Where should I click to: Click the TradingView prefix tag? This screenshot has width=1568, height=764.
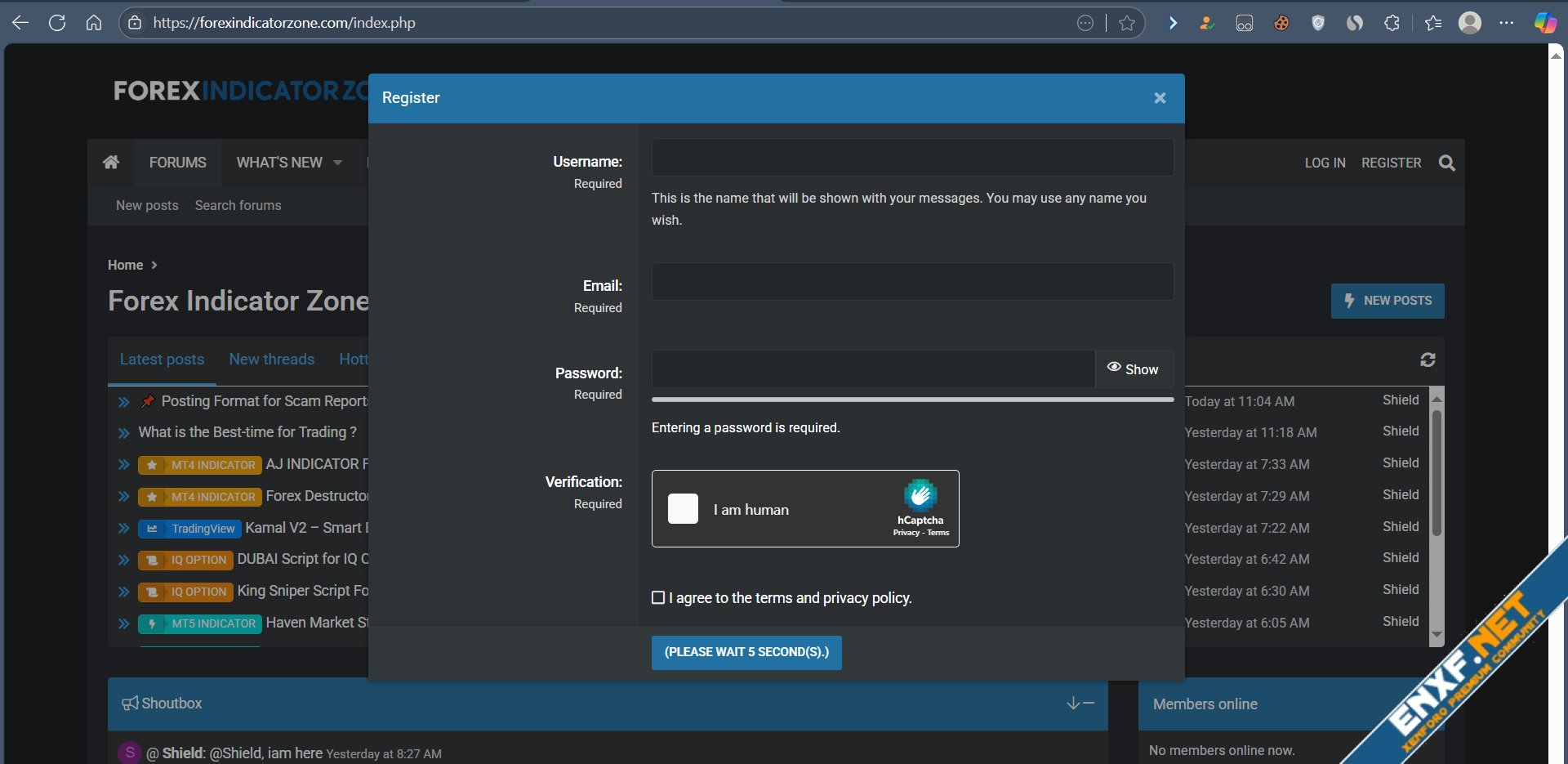(189, 529)
